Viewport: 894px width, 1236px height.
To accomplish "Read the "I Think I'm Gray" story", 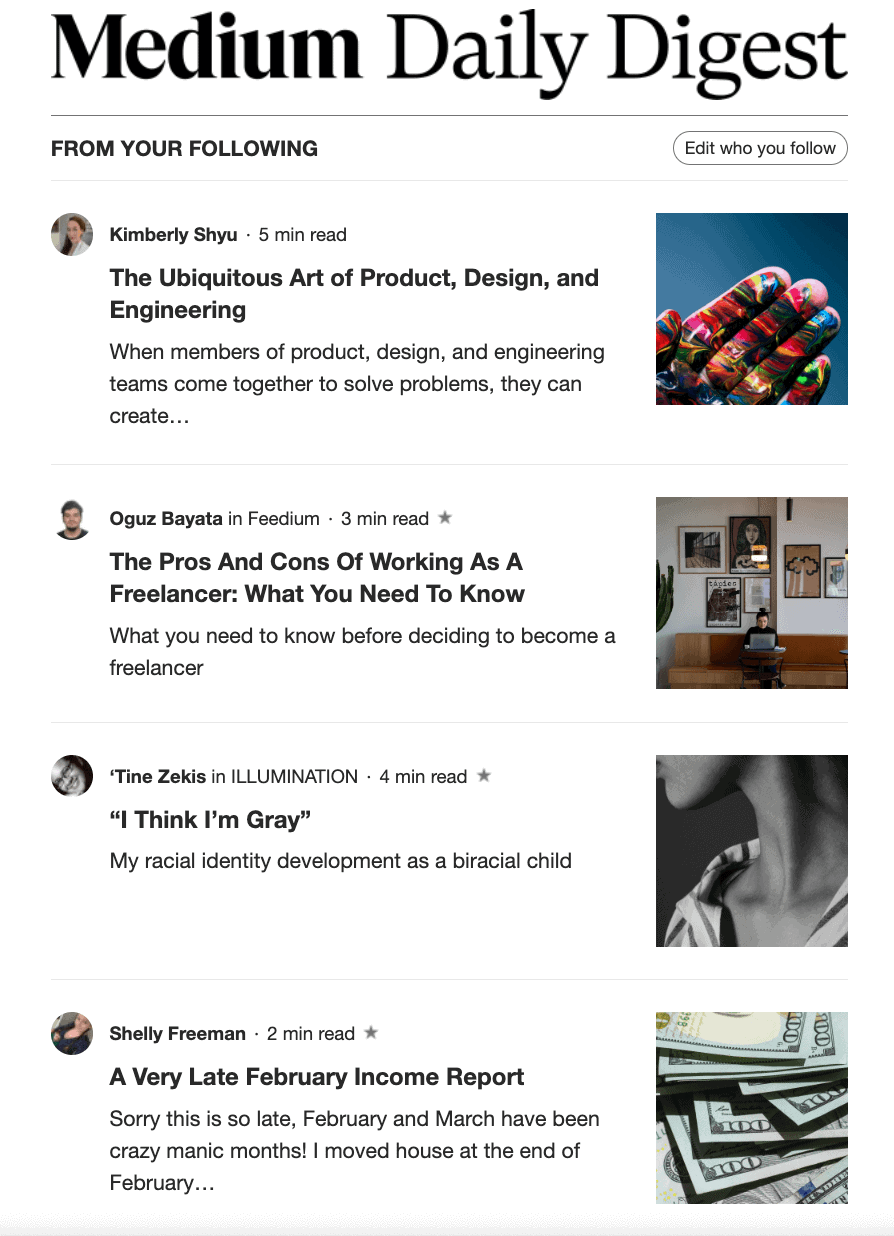I will [x=211, y=820].
